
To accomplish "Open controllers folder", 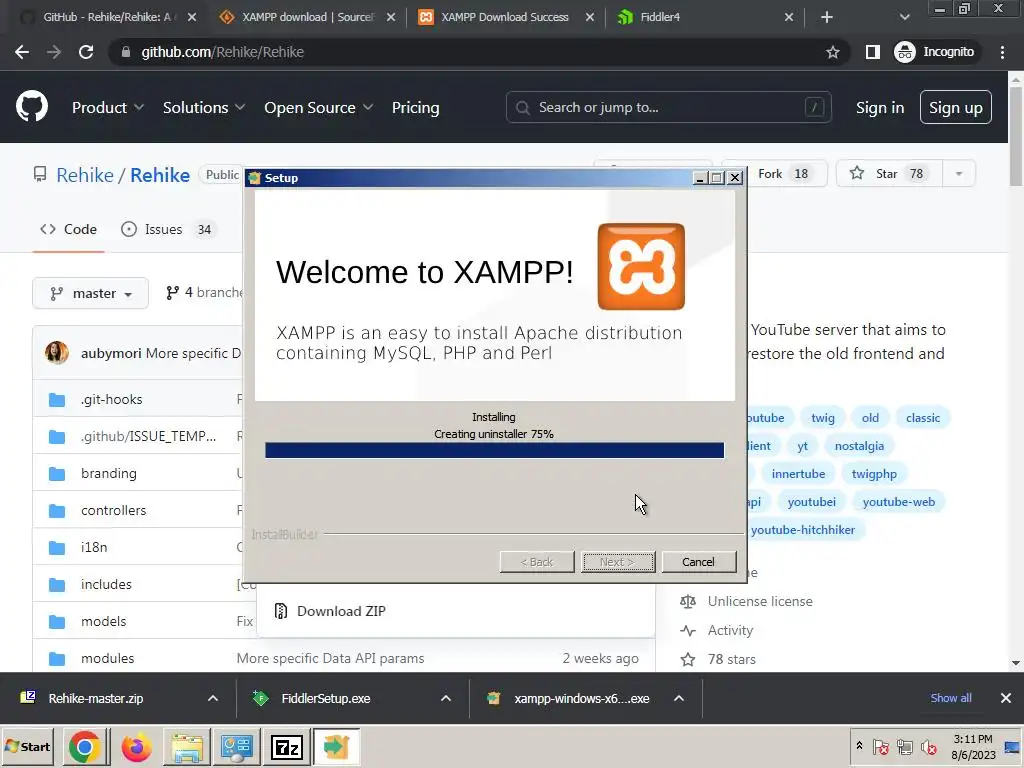I will click(x=114, y=510).
